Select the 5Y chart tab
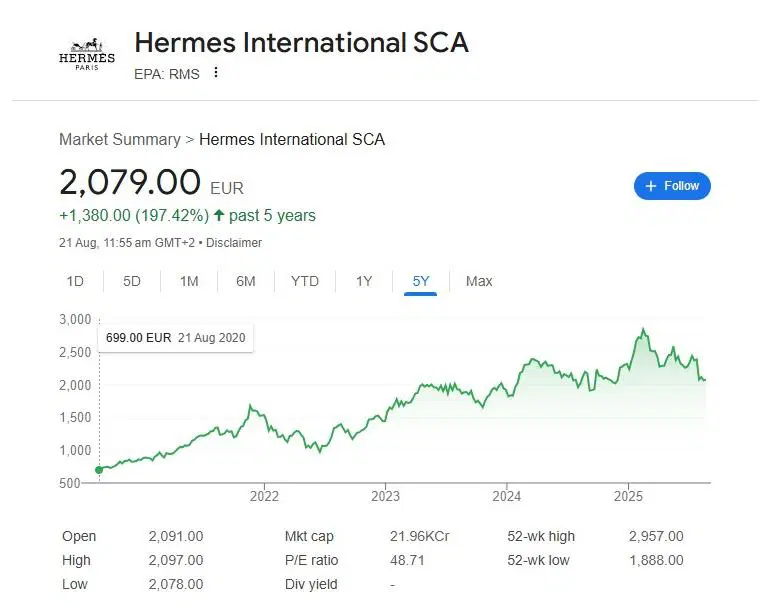Image resolution: width=770 pixels, height=604 pixels. [421, 281]
